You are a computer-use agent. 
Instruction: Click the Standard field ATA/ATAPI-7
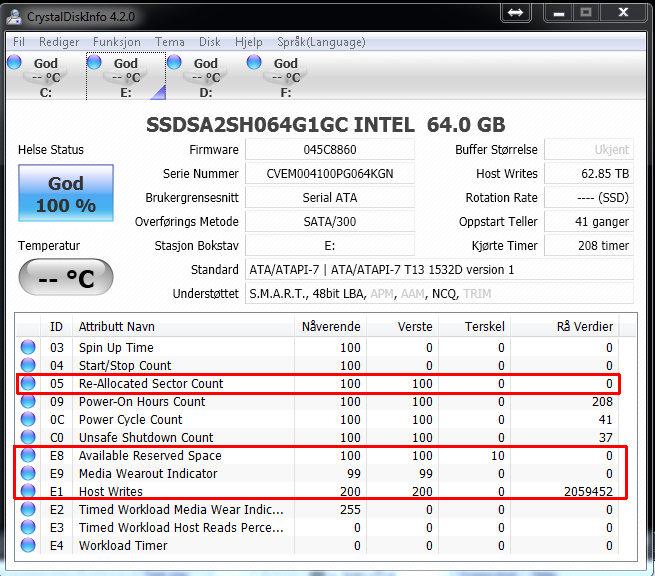point(439,269)
